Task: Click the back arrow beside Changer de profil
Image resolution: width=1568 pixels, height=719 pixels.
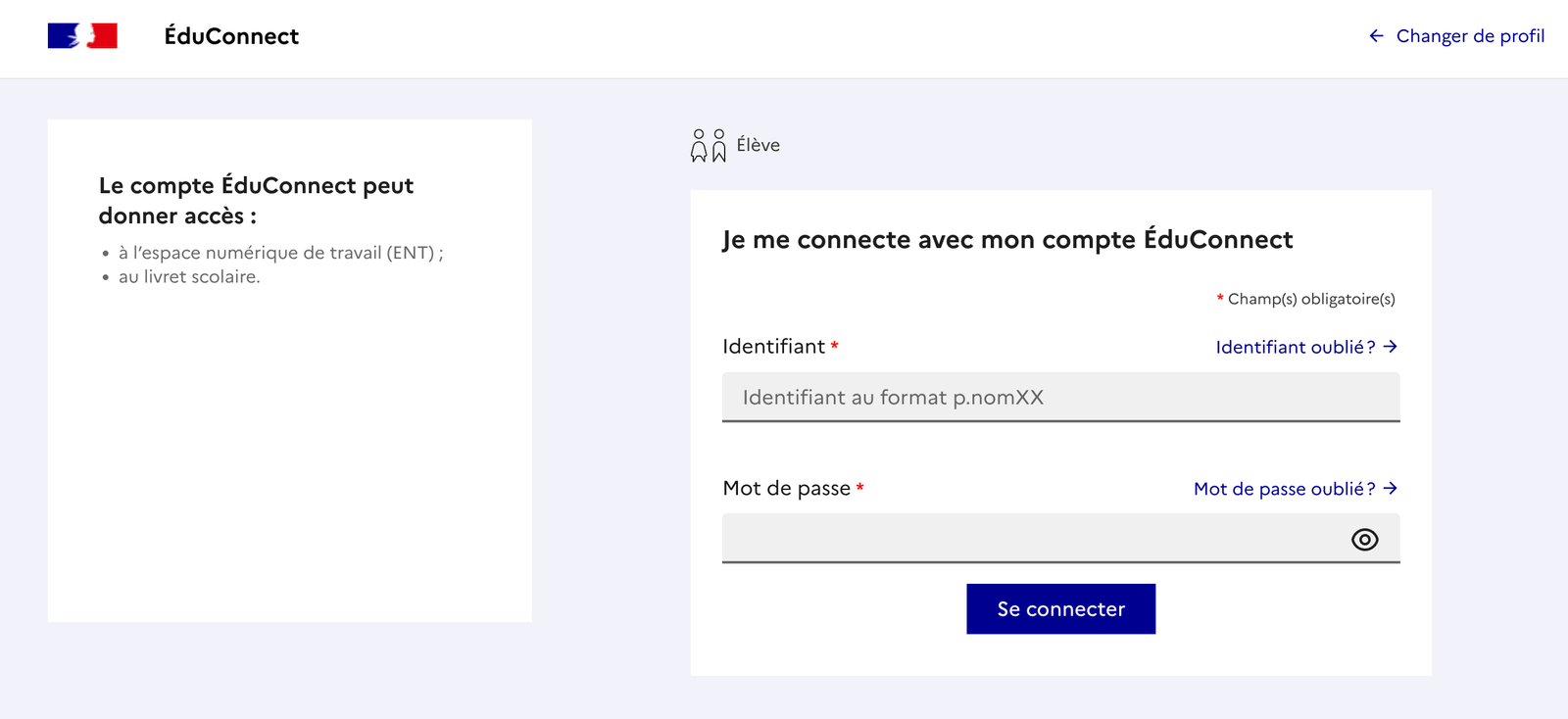Action: 1376,36
